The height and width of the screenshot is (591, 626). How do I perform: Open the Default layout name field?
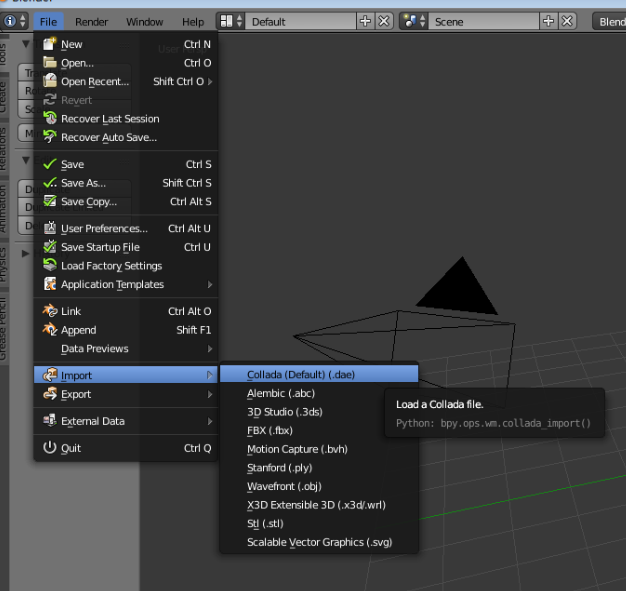point(301,21)
